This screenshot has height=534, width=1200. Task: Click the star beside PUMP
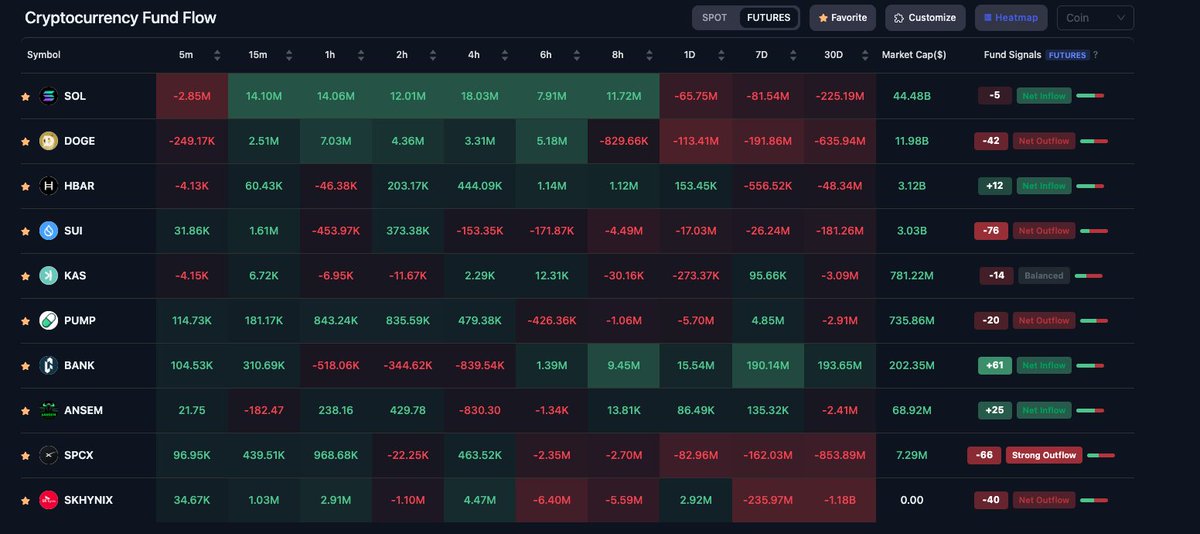pos(25,321)
